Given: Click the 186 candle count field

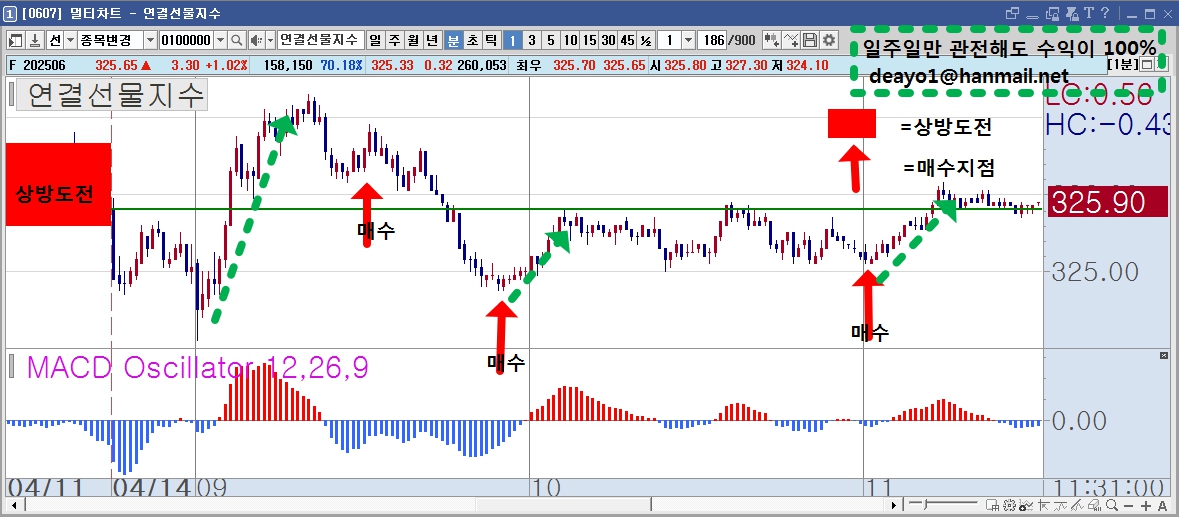Looking at the screenshot, I should pos(712,40).
